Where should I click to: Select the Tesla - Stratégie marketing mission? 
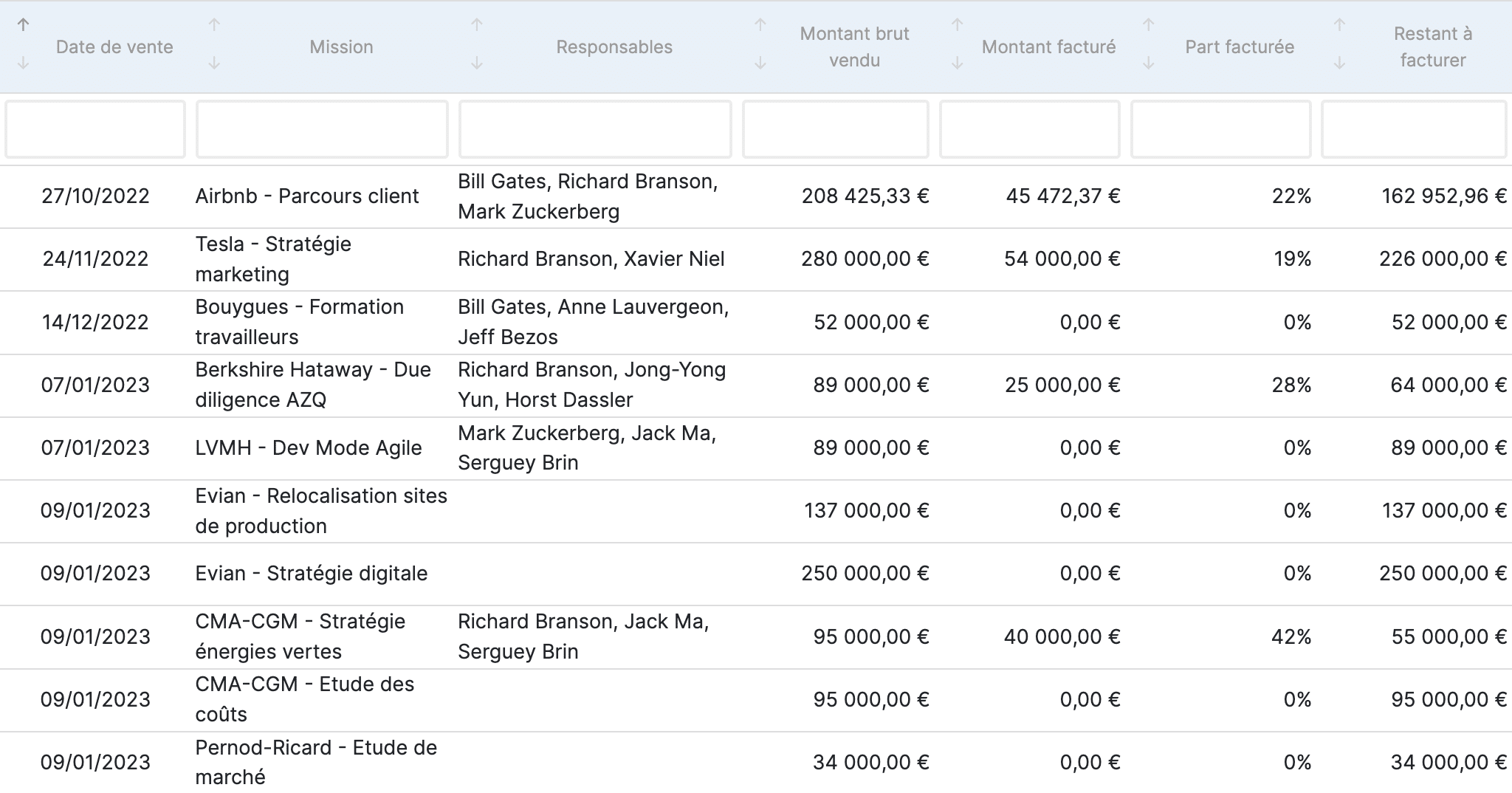tap(273, 259)
